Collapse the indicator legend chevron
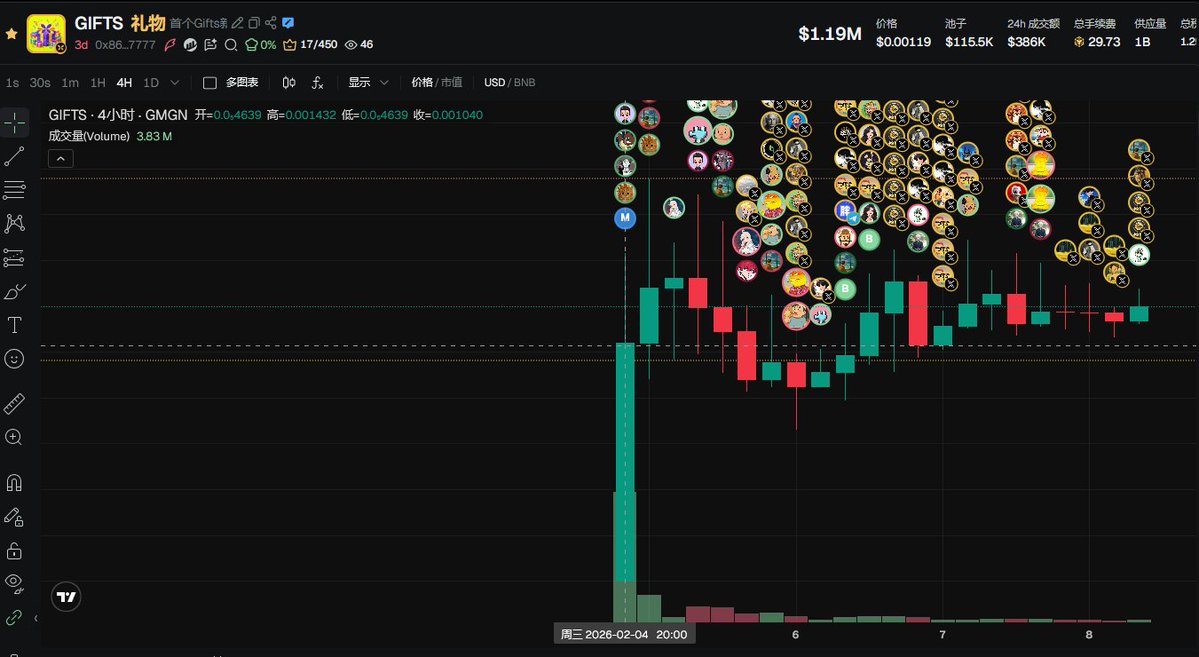The width and height of the screenshot is (1199, 657). tap(60, 158)
